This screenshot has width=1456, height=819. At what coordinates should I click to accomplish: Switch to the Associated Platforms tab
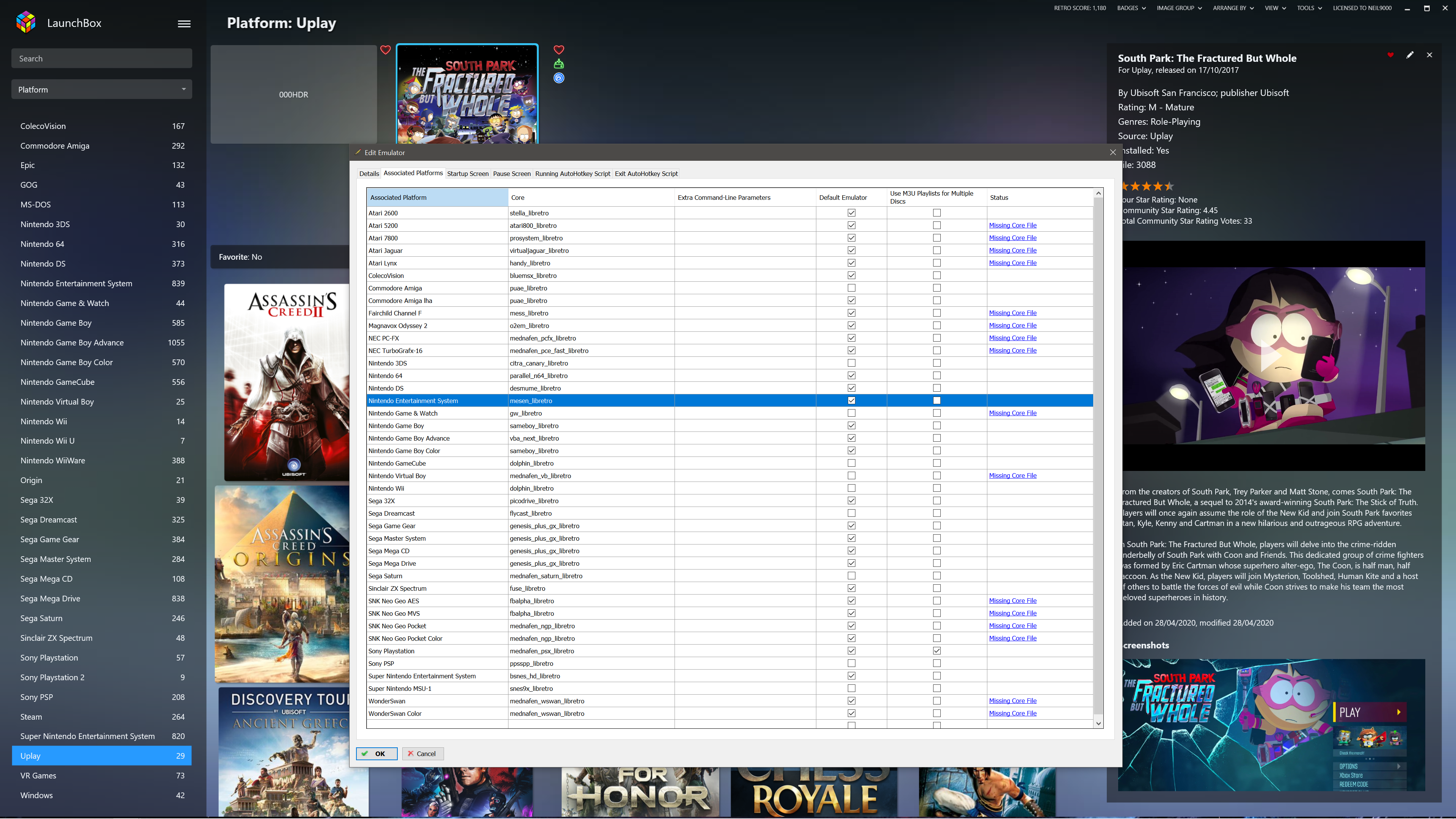coord(413,173)
